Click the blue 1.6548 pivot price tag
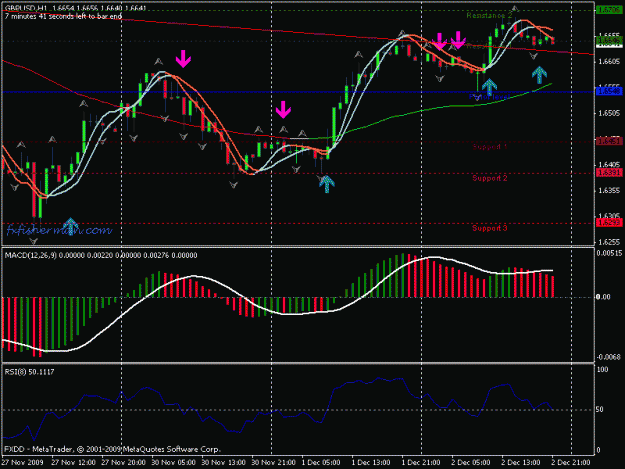Screen dimensions: 625x469 (609, 91)
